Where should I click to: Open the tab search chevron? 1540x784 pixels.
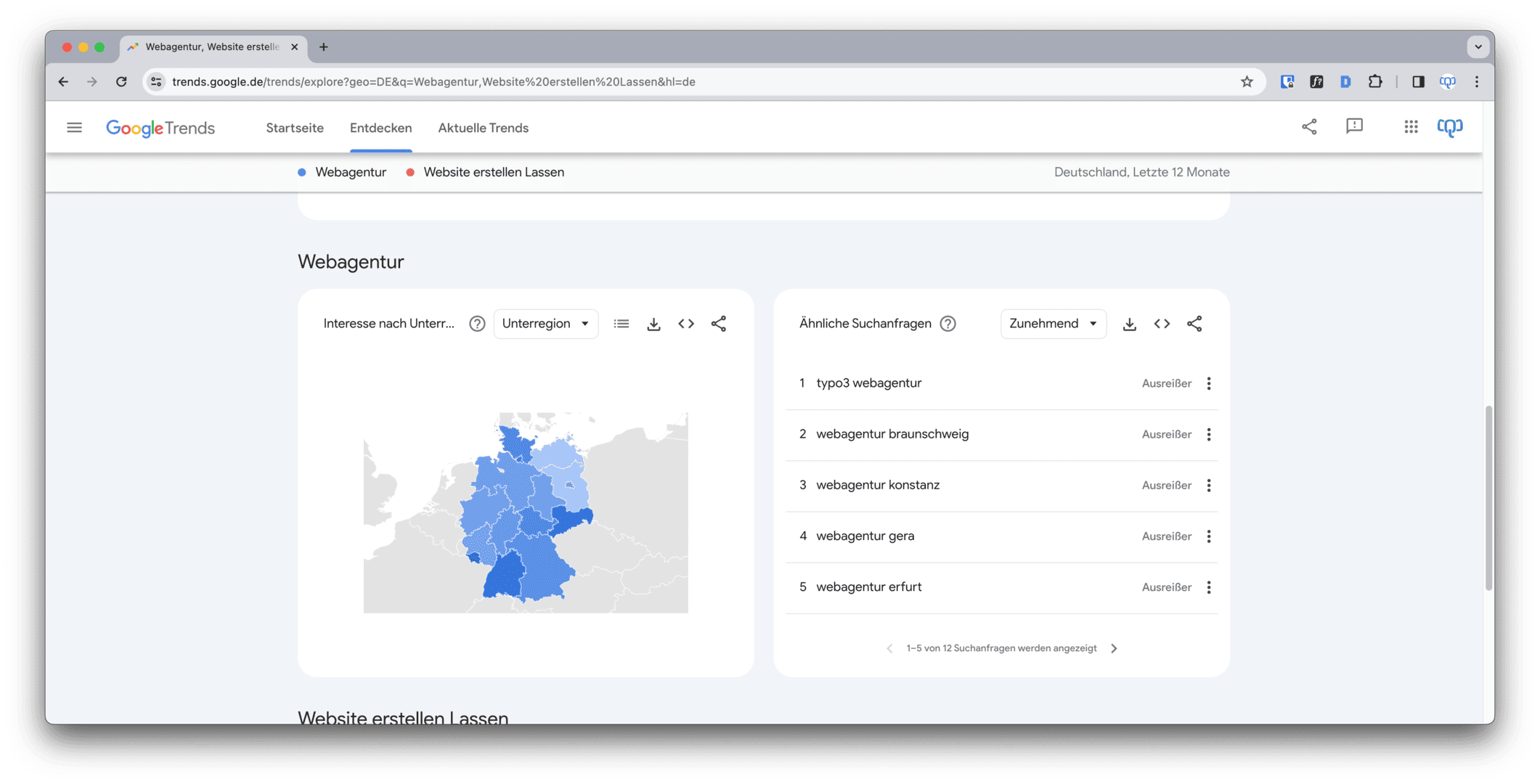tap(1478, 46)
